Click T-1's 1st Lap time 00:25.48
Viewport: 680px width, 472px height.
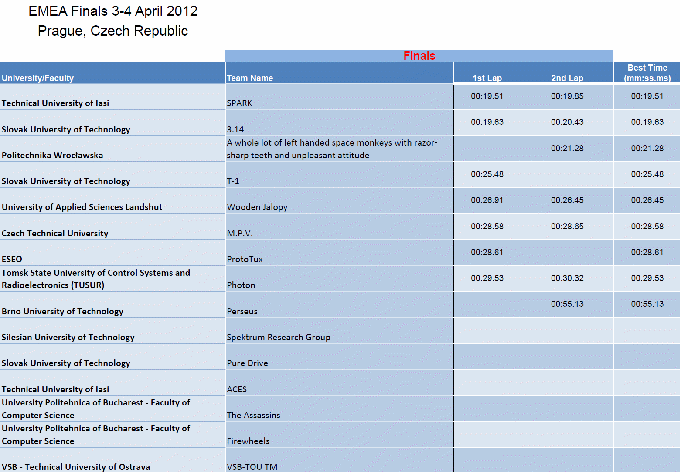(487, 174)
